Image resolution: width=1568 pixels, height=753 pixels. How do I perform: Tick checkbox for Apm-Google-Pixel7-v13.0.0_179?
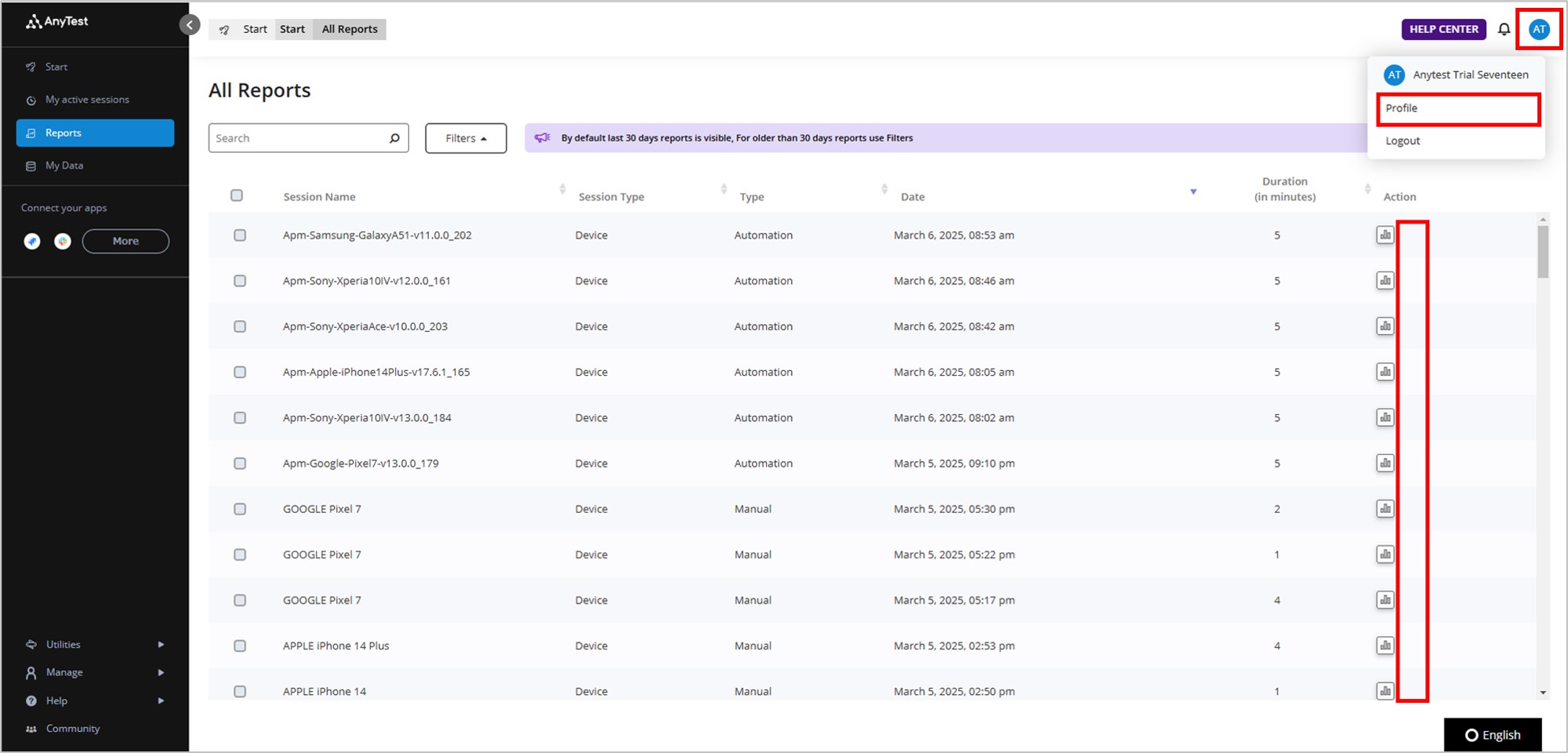pos(240,464)
